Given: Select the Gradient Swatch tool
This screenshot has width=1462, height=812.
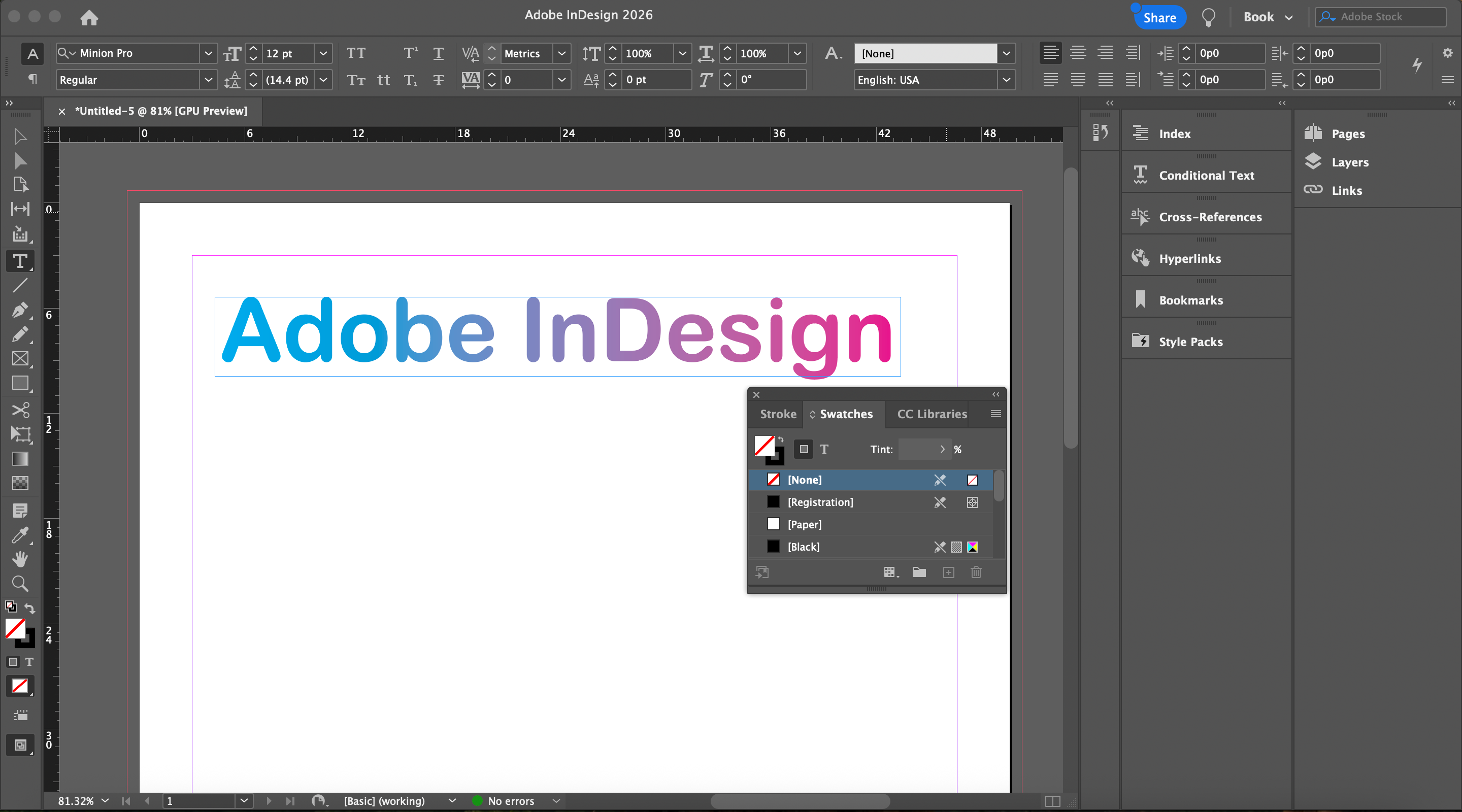Looking at the screenshot, I should [20, 458].
